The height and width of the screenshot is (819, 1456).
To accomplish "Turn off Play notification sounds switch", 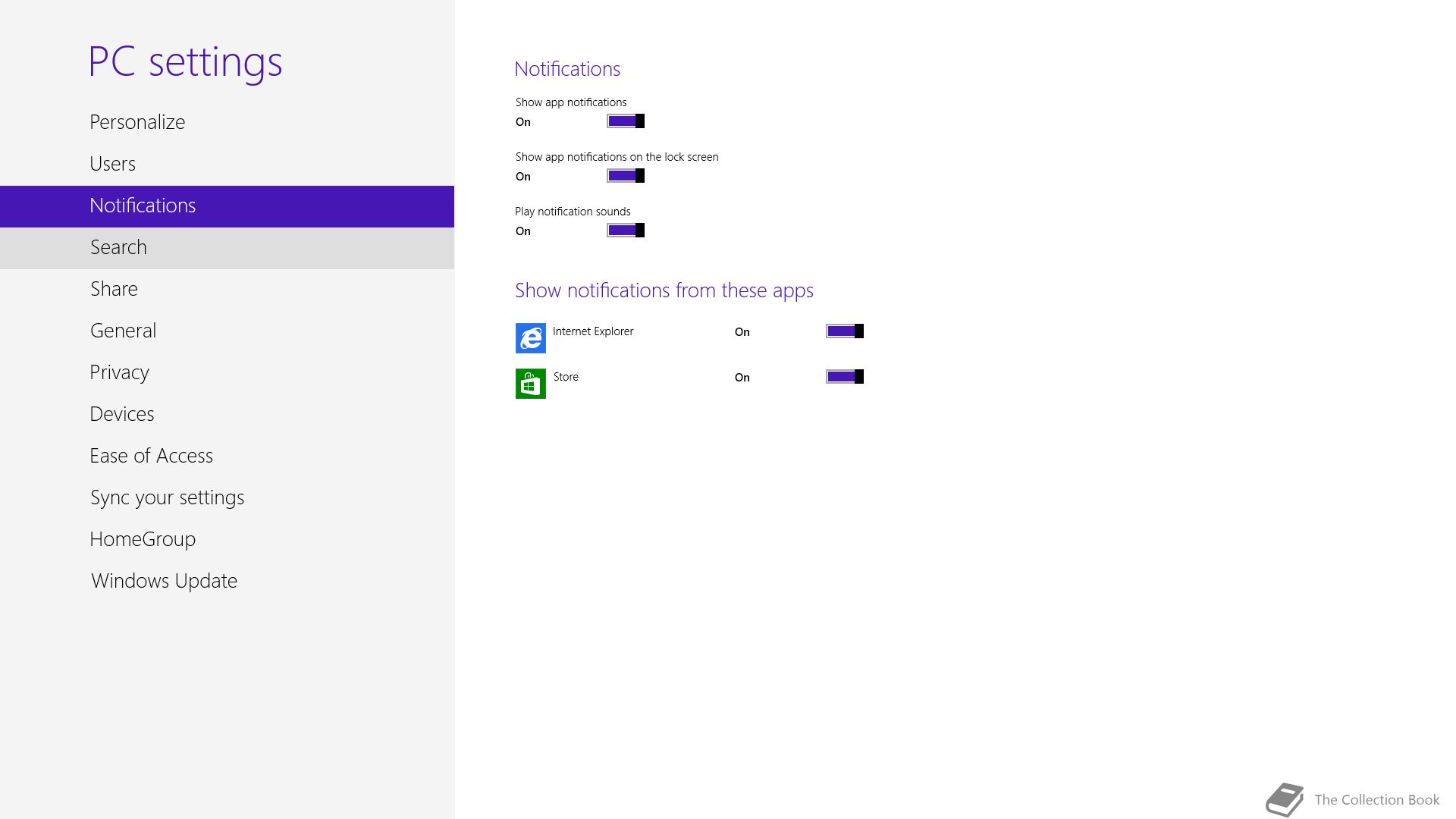I will coord(626,231).
